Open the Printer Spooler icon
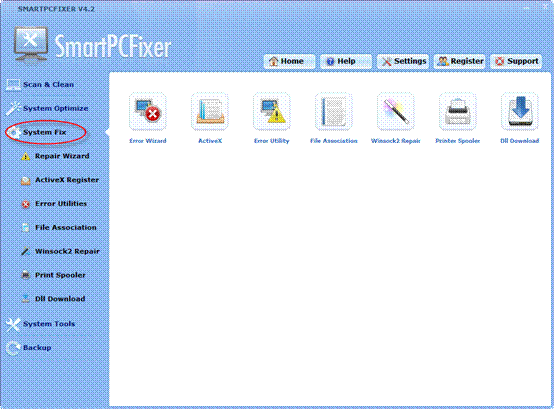This screenshot has width=554, height=409. coord(458,111)
